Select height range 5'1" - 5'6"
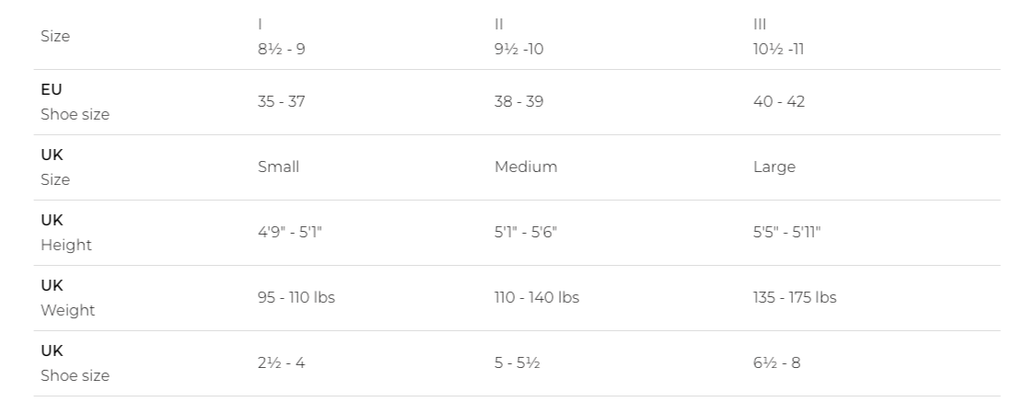This screenshot has width=1024, height=402. pos(526,232)
